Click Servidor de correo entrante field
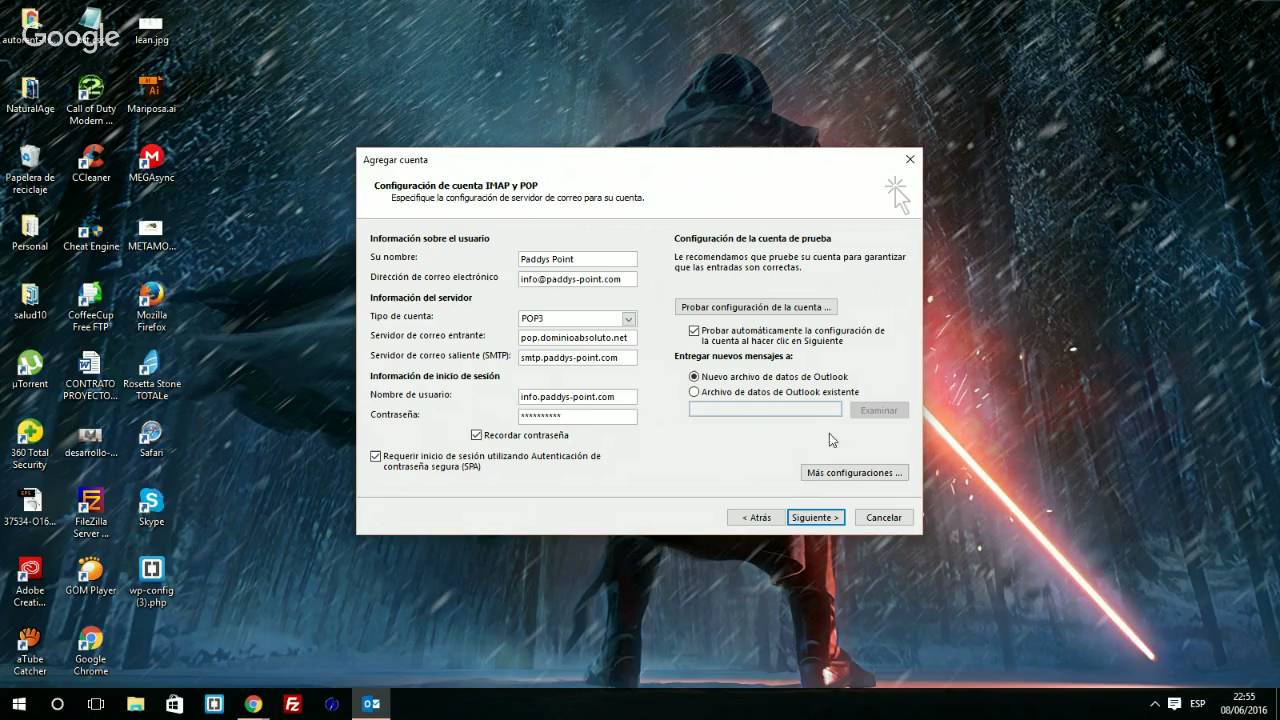The width and height of the screenshot is (1280, 720). 577,338
